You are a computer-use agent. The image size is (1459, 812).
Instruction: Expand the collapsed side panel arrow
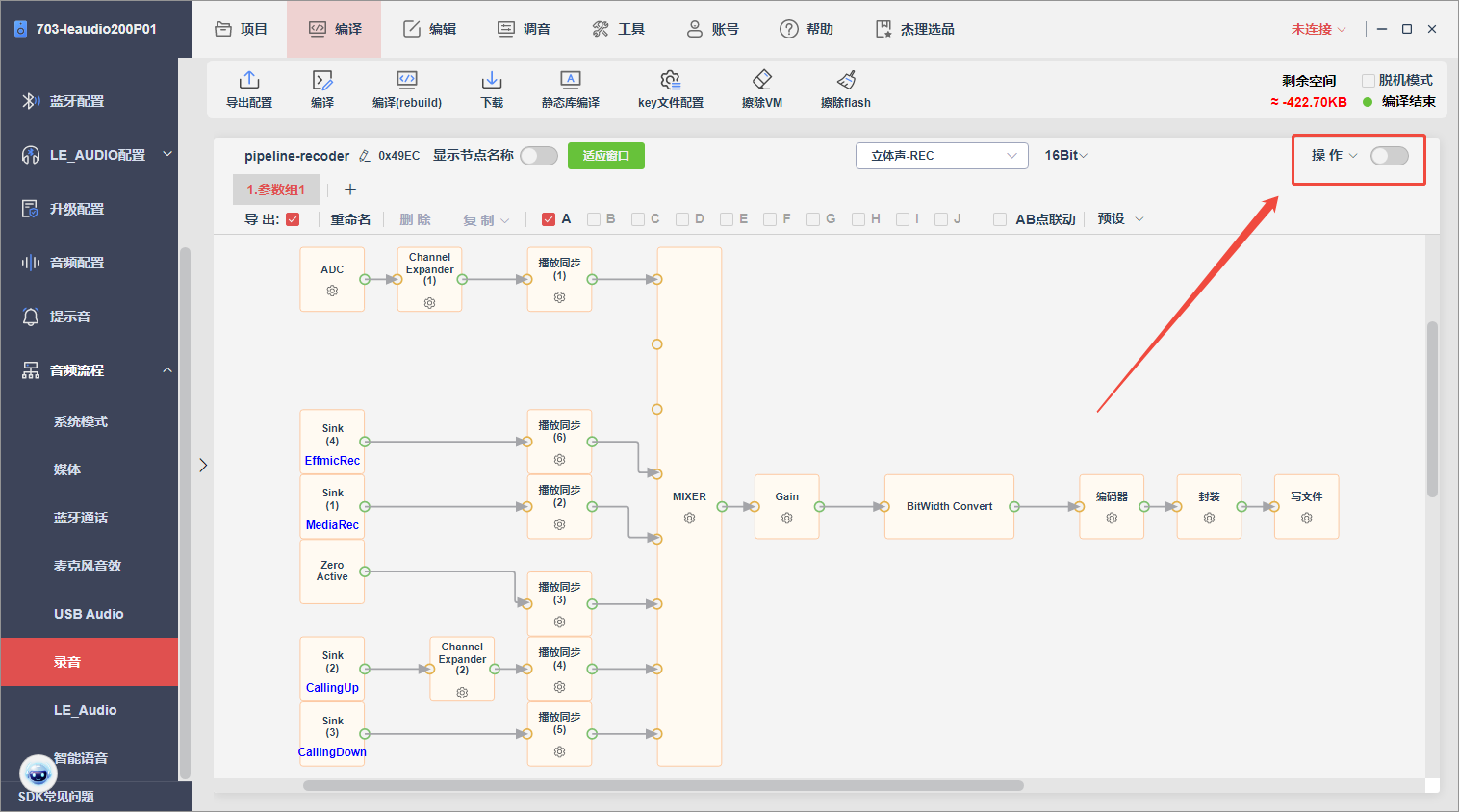tap(203, 466)
